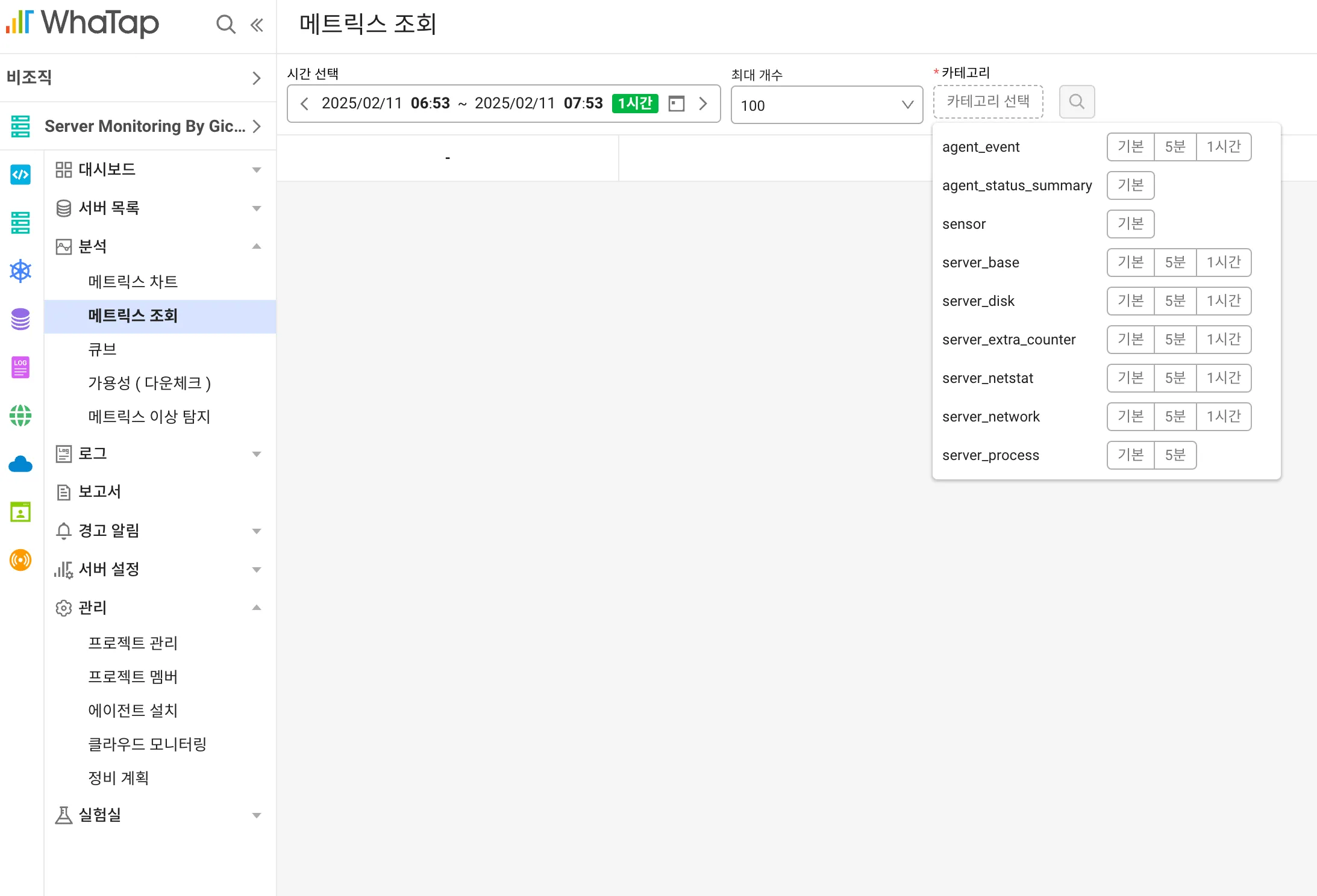The height and width of the screenshot is (896, 1317).
Task: Open the Log monitoring icon
Action: point(20,367)
